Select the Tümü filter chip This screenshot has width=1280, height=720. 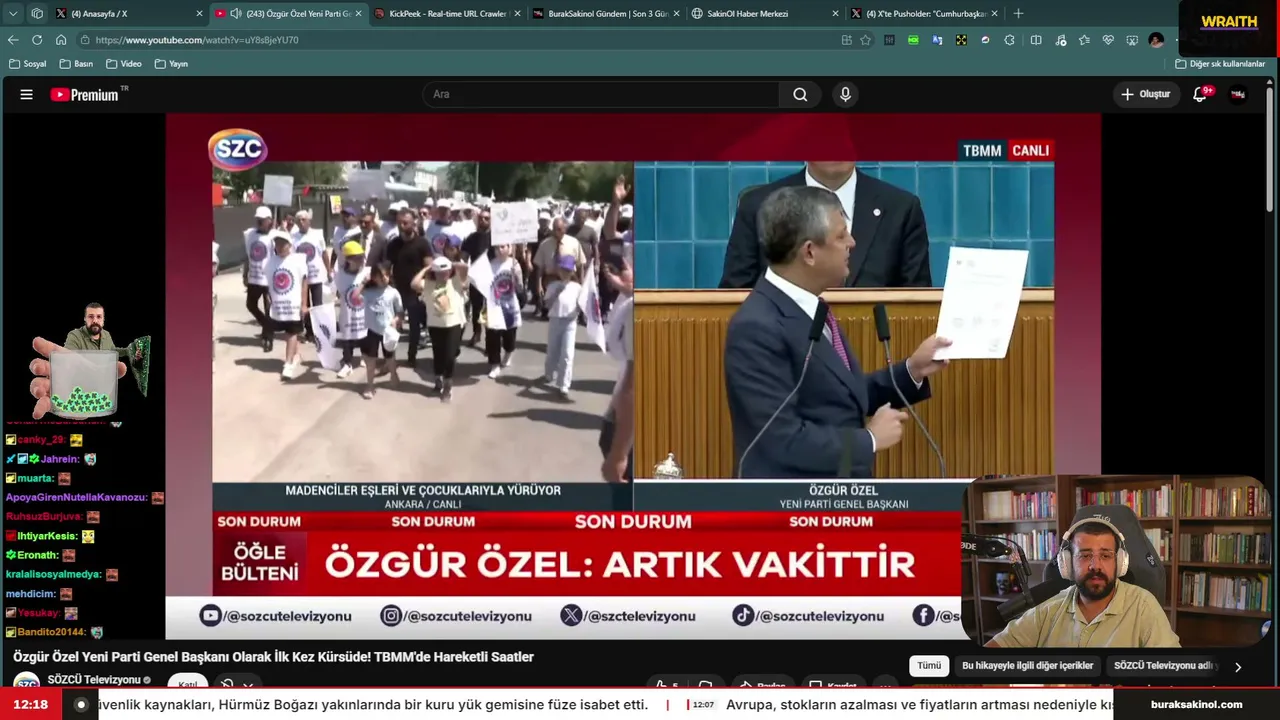[929, 666]
